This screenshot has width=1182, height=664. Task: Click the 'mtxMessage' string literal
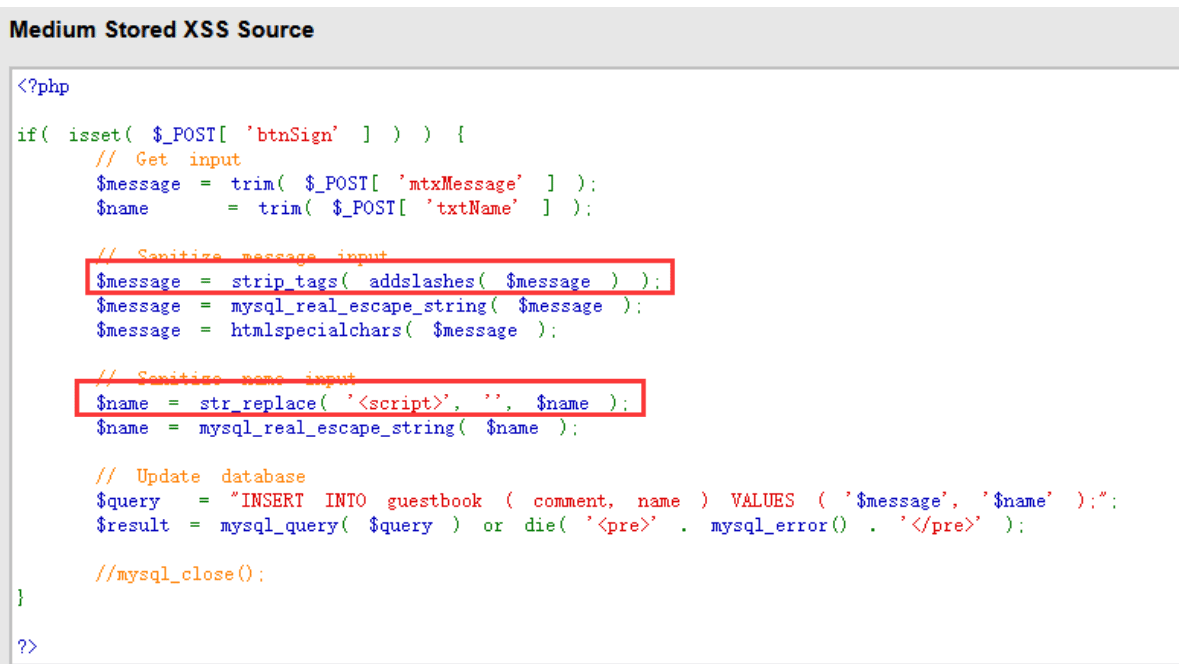pyautogui.click(x=461, y=184)
